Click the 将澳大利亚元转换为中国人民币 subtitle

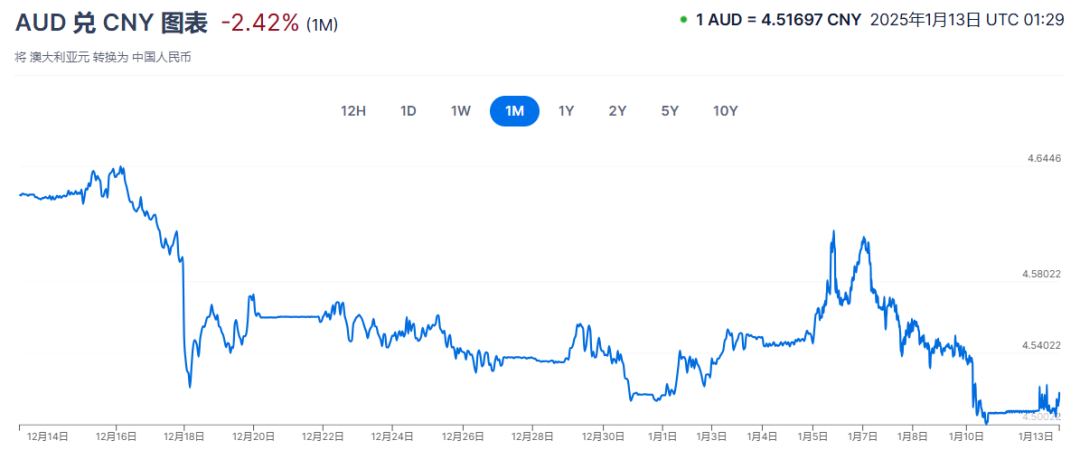(103, 57)
